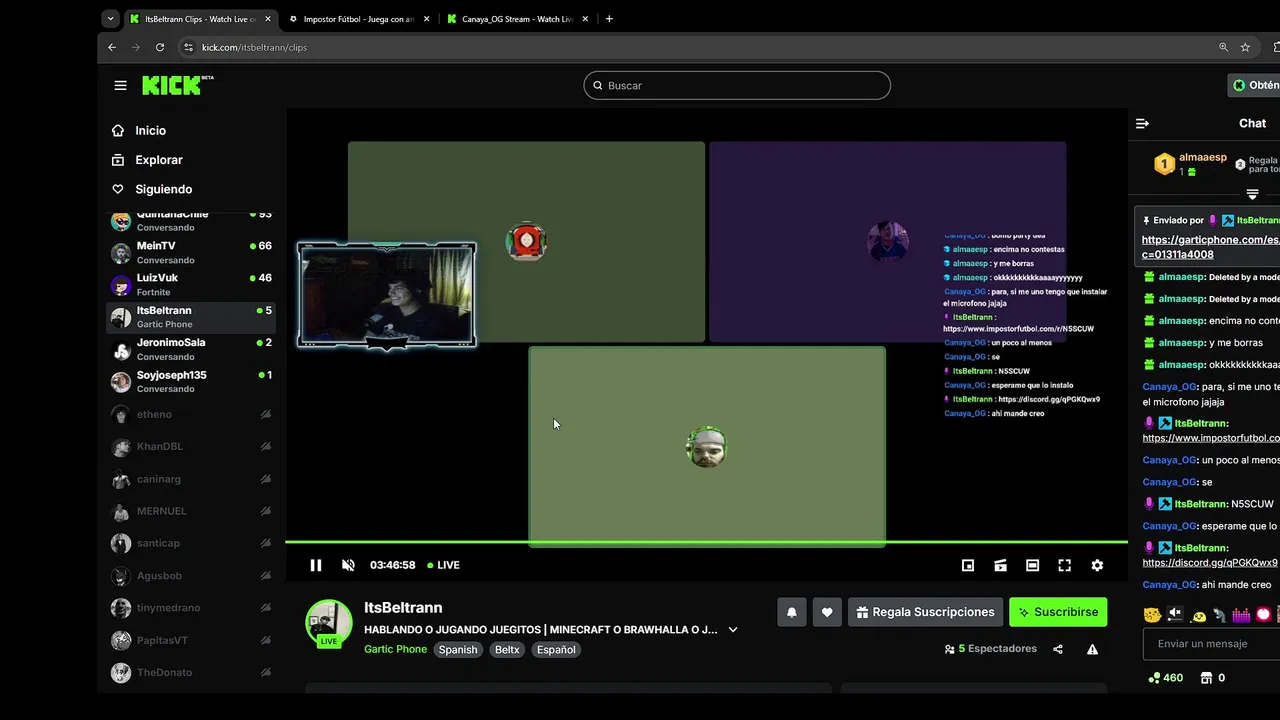This screenshot has width=1280, height=720.
Task: Collapse the chat panel
Action: tap(1142, 123)
